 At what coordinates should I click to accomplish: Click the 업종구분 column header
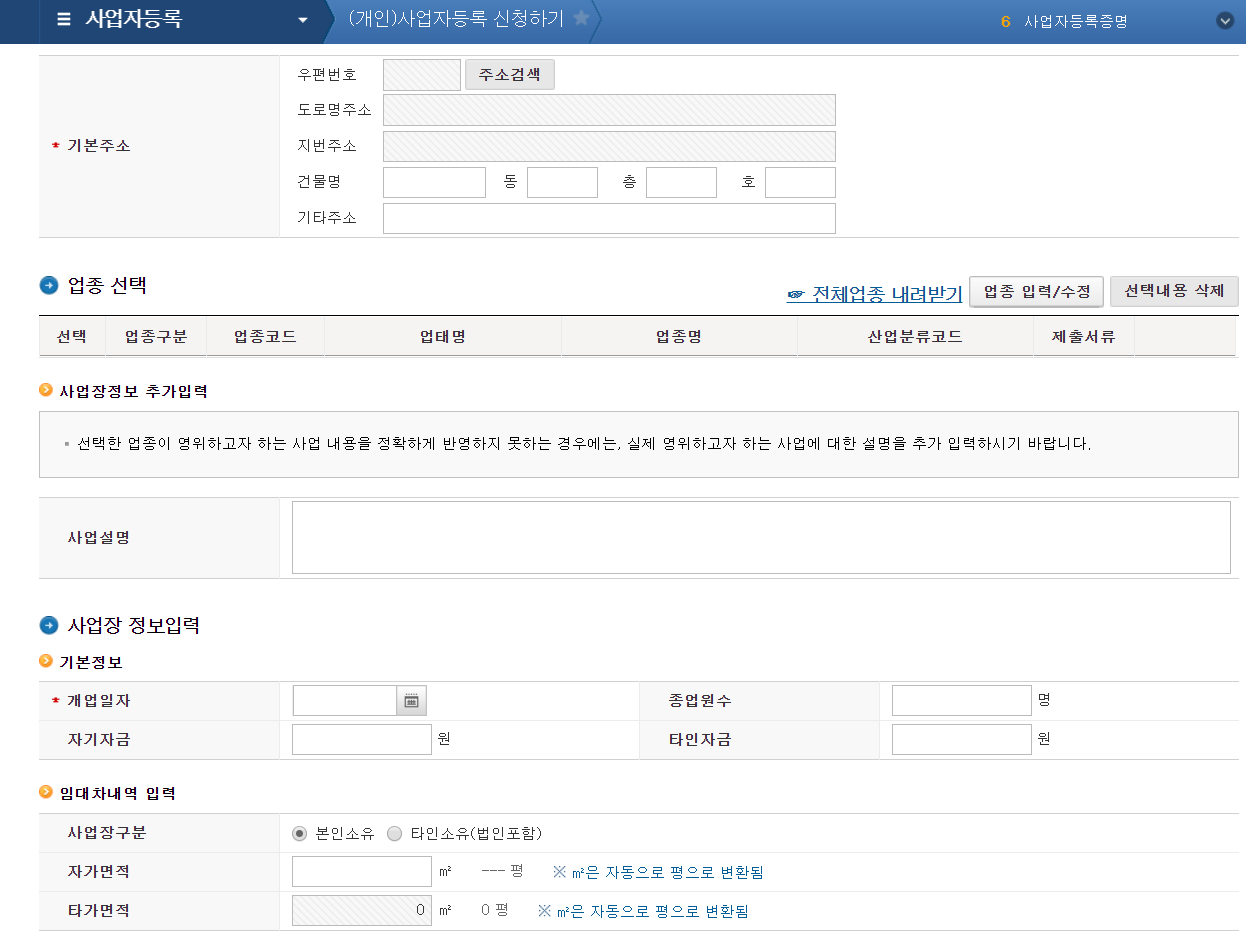point(156,337)
